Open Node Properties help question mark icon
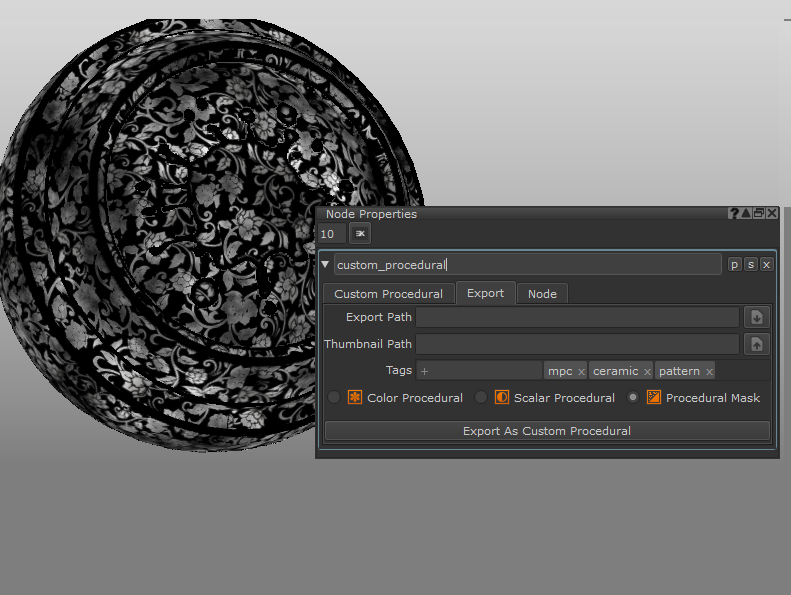This screenshot has width=791, height=595. coord(734,213)
